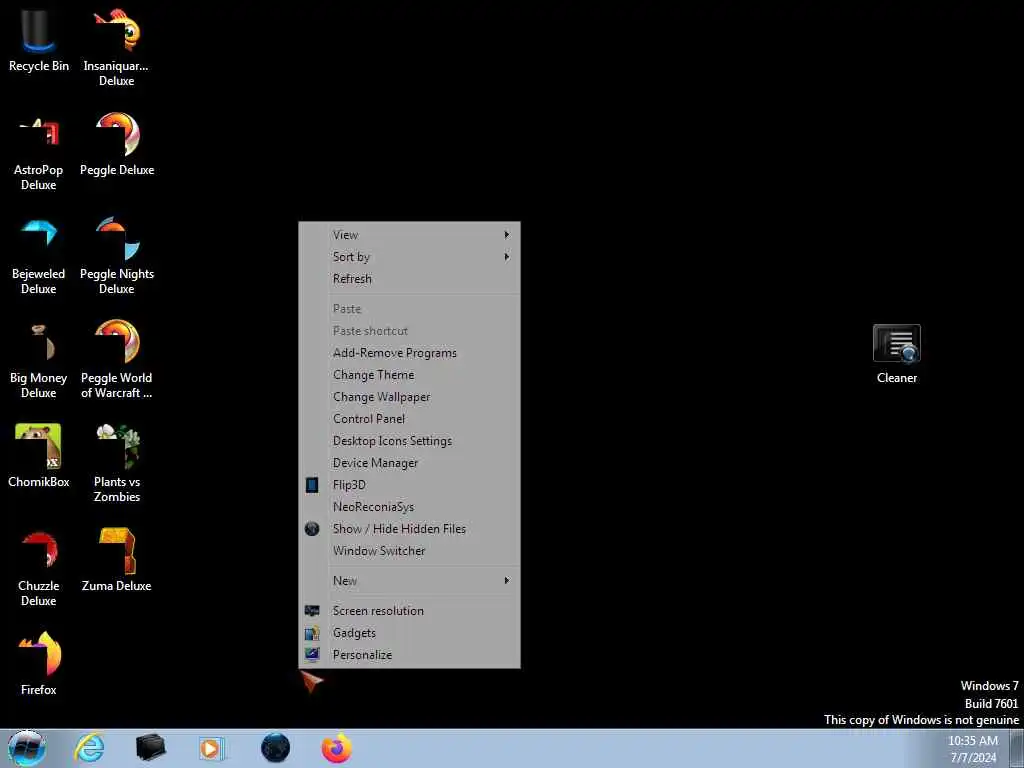Expand the Sort by submenu
Screen dimensions: 1024x768
coord(409,257)
